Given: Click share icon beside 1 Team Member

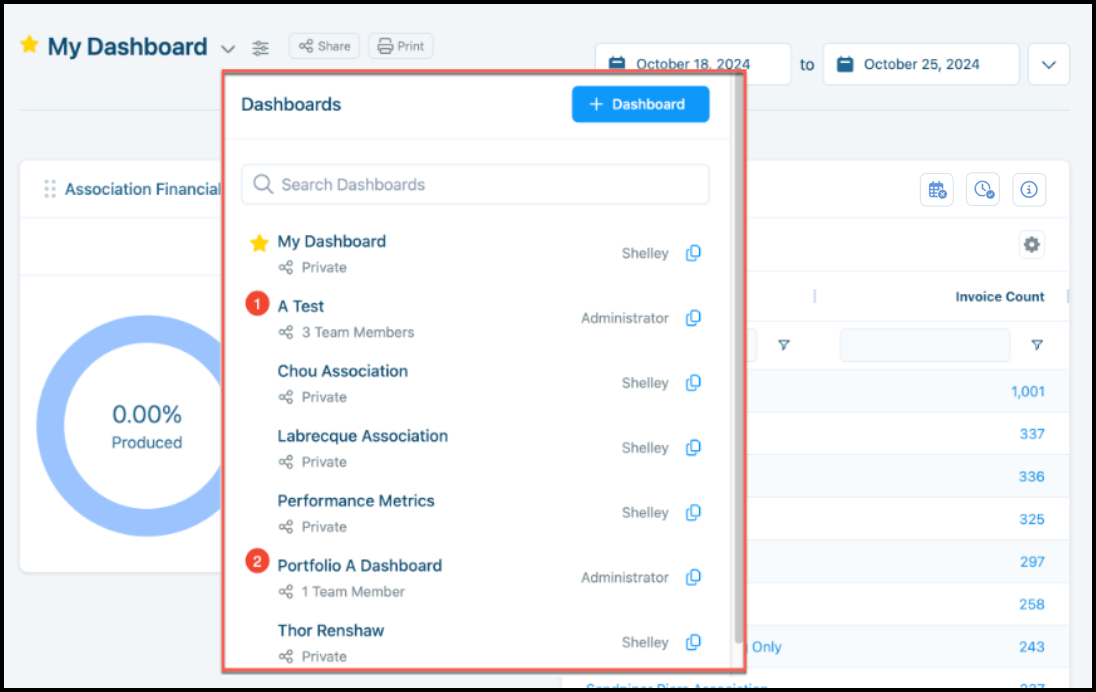Looking at the screenshot, I should pos(286,592).
